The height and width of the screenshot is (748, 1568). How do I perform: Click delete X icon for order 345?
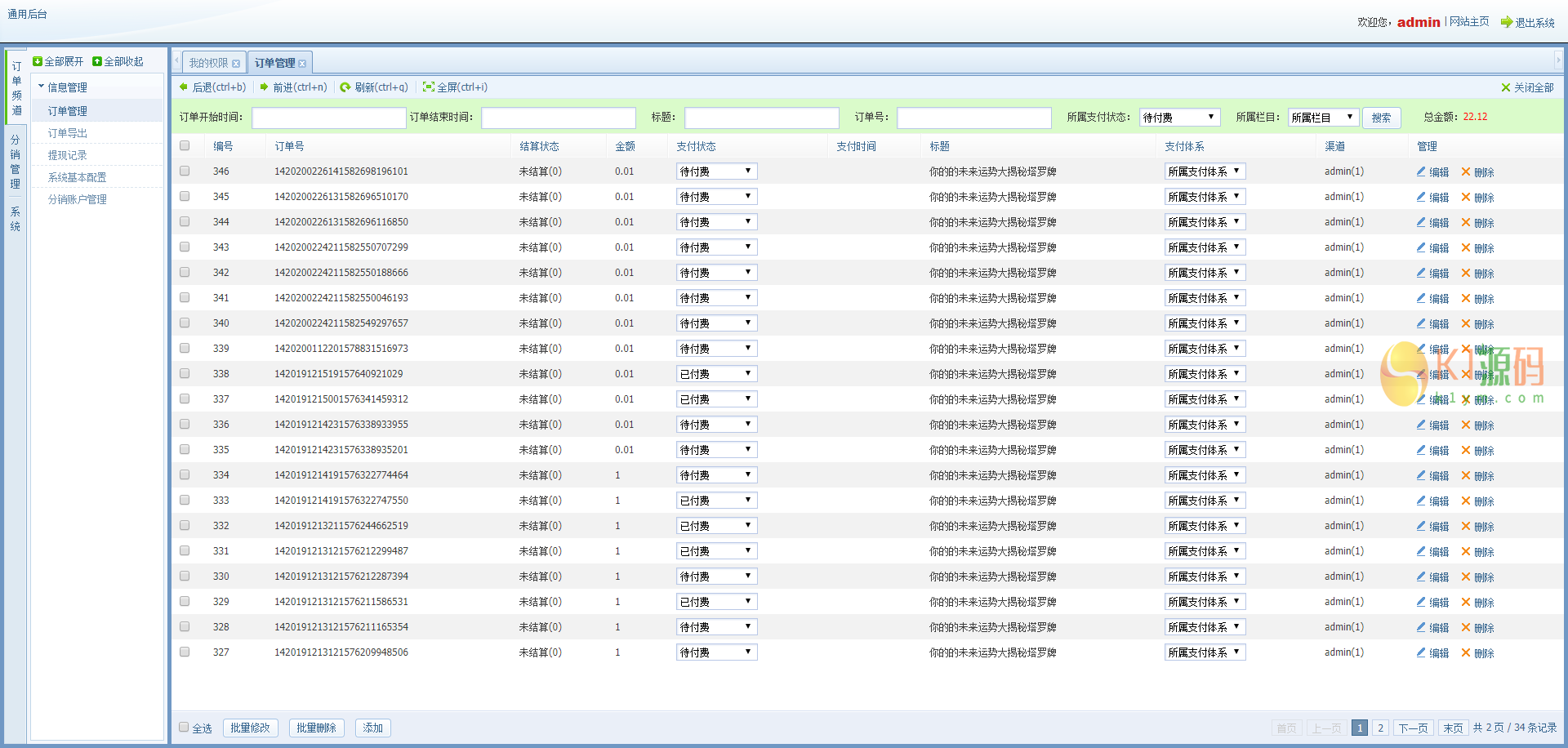point(1466,198)
